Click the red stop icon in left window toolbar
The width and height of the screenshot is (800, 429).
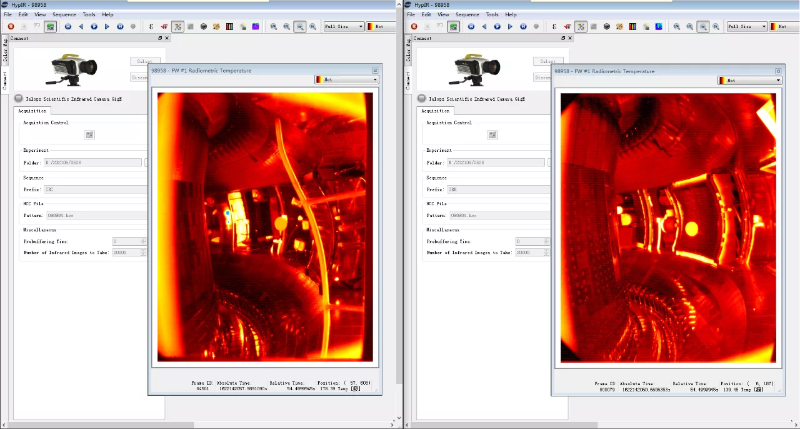click(9, 26)
